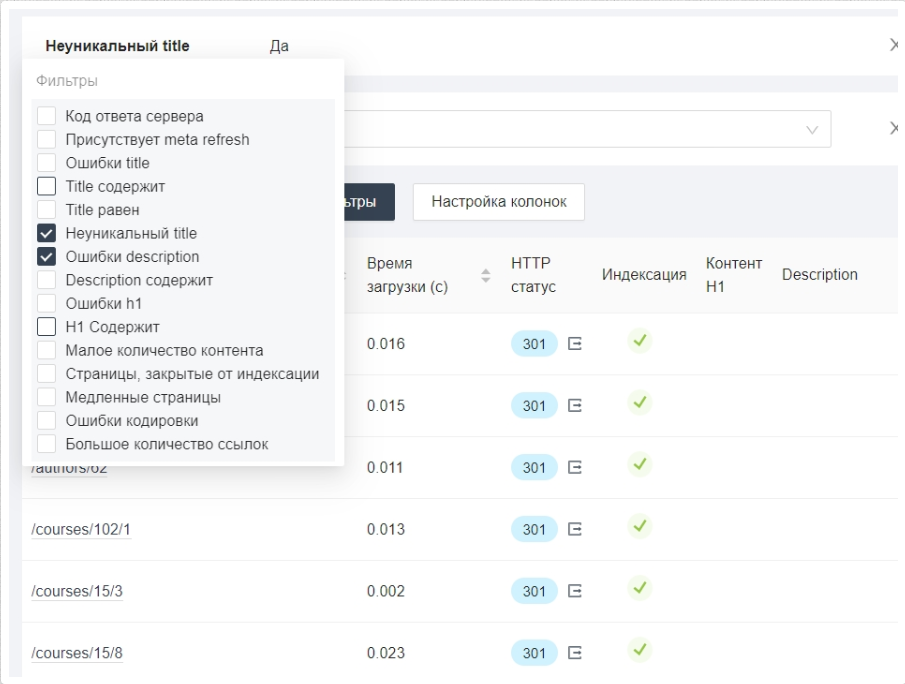905x684 pixels.
Task: Open the Настройка колонок column settings
Action: point(498,202)
